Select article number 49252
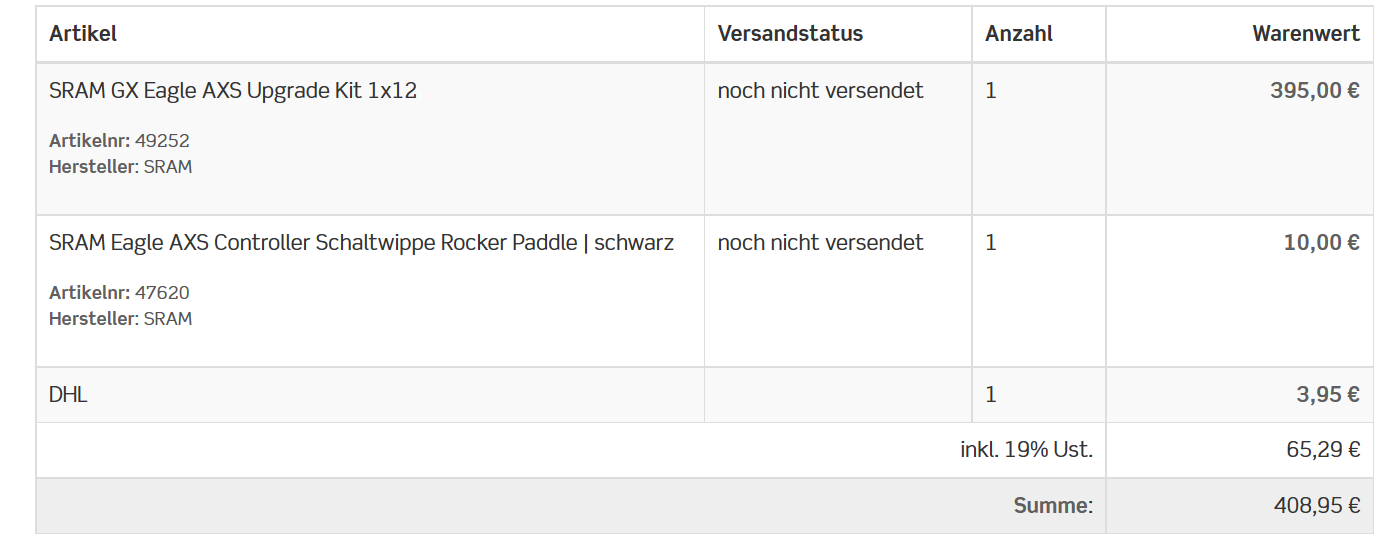The image size is (1399, 555). pos(162,141)
